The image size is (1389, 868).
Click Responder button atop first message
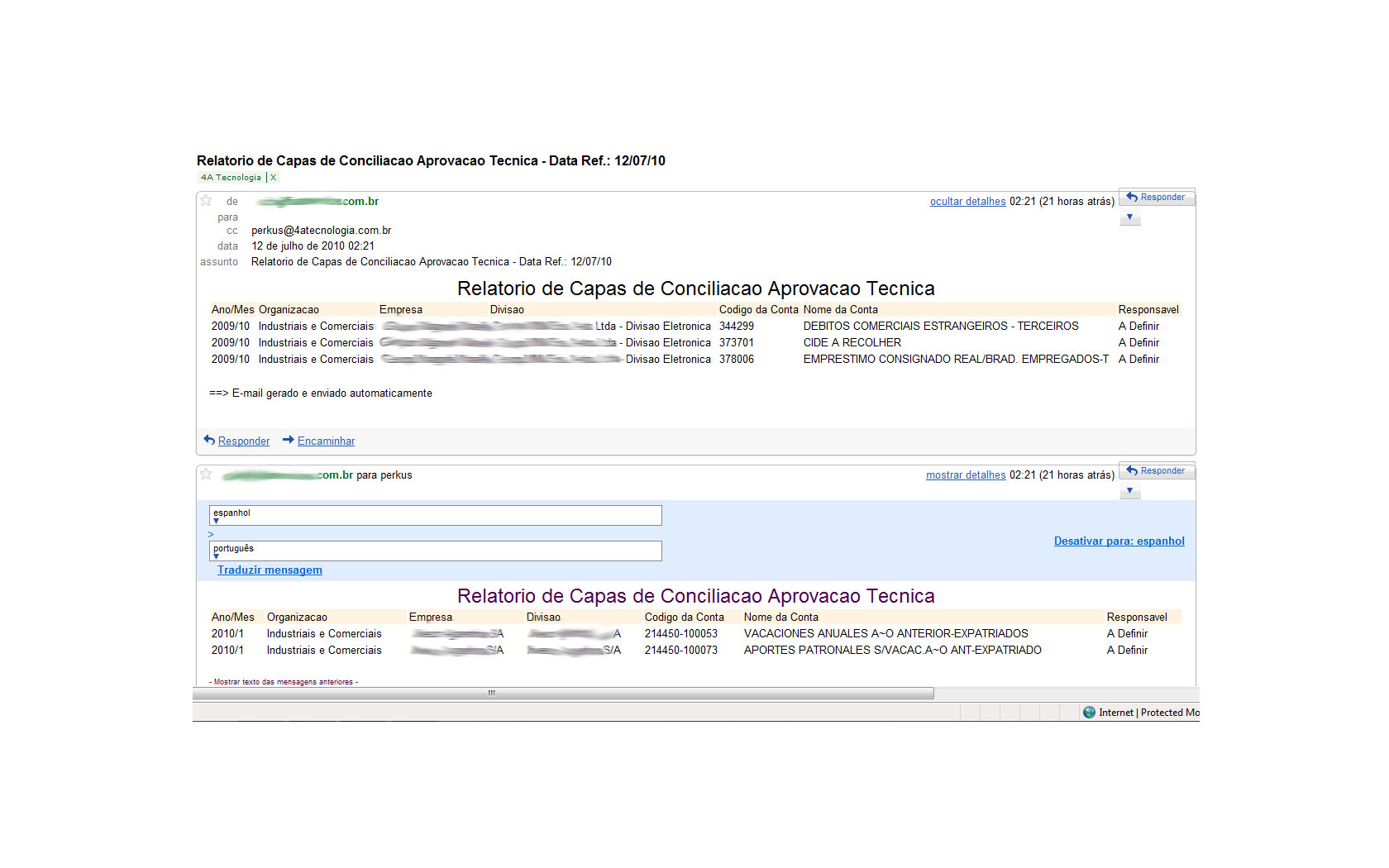pos(1156,197)
